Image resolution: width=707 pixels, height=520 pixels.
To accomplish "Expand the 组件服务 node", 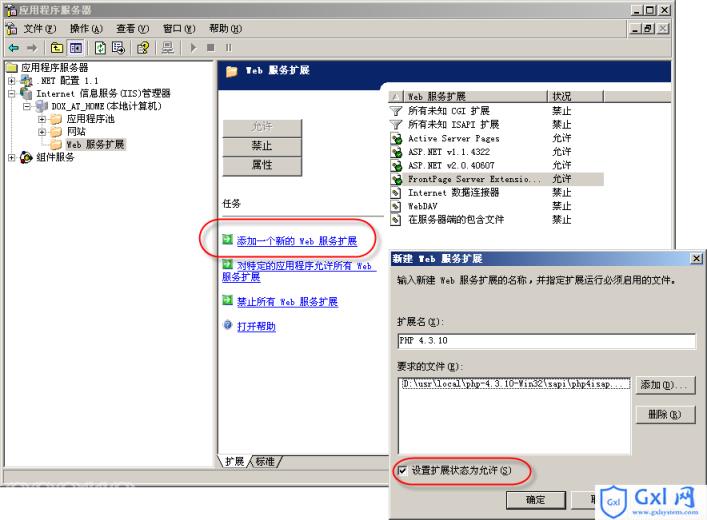I will coord(12,157).
